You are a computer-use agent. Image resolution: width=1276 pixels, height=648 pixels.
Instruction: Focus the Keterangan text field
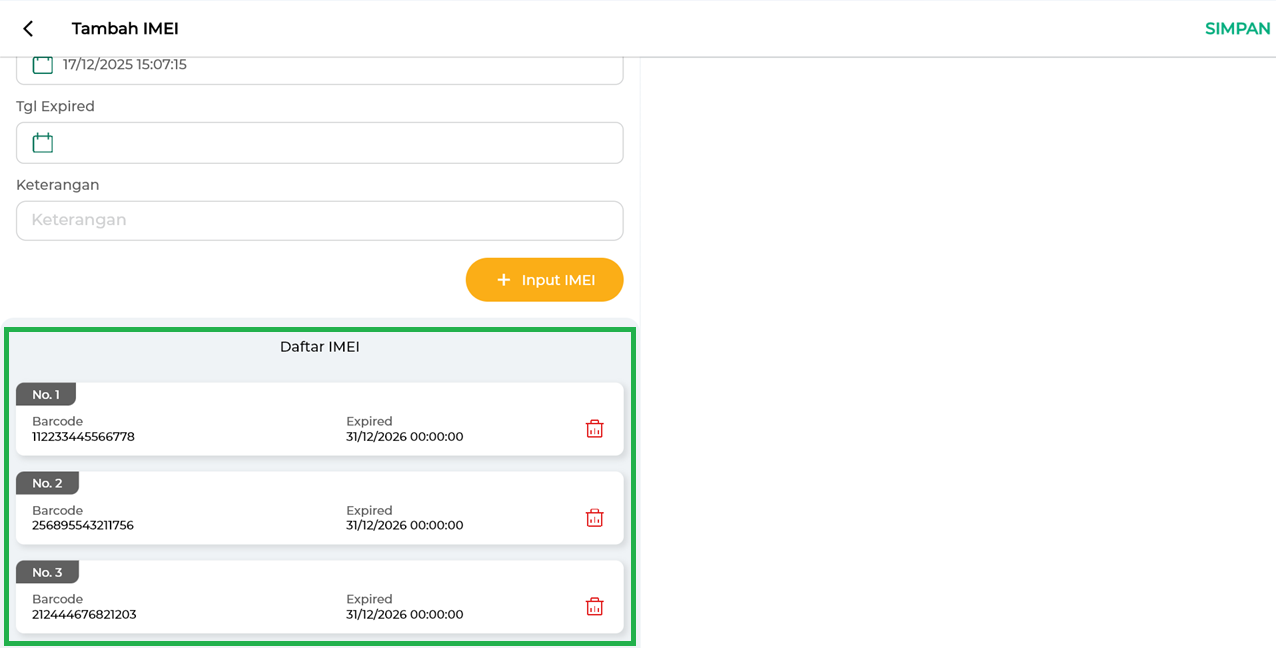tap(320, 221)
